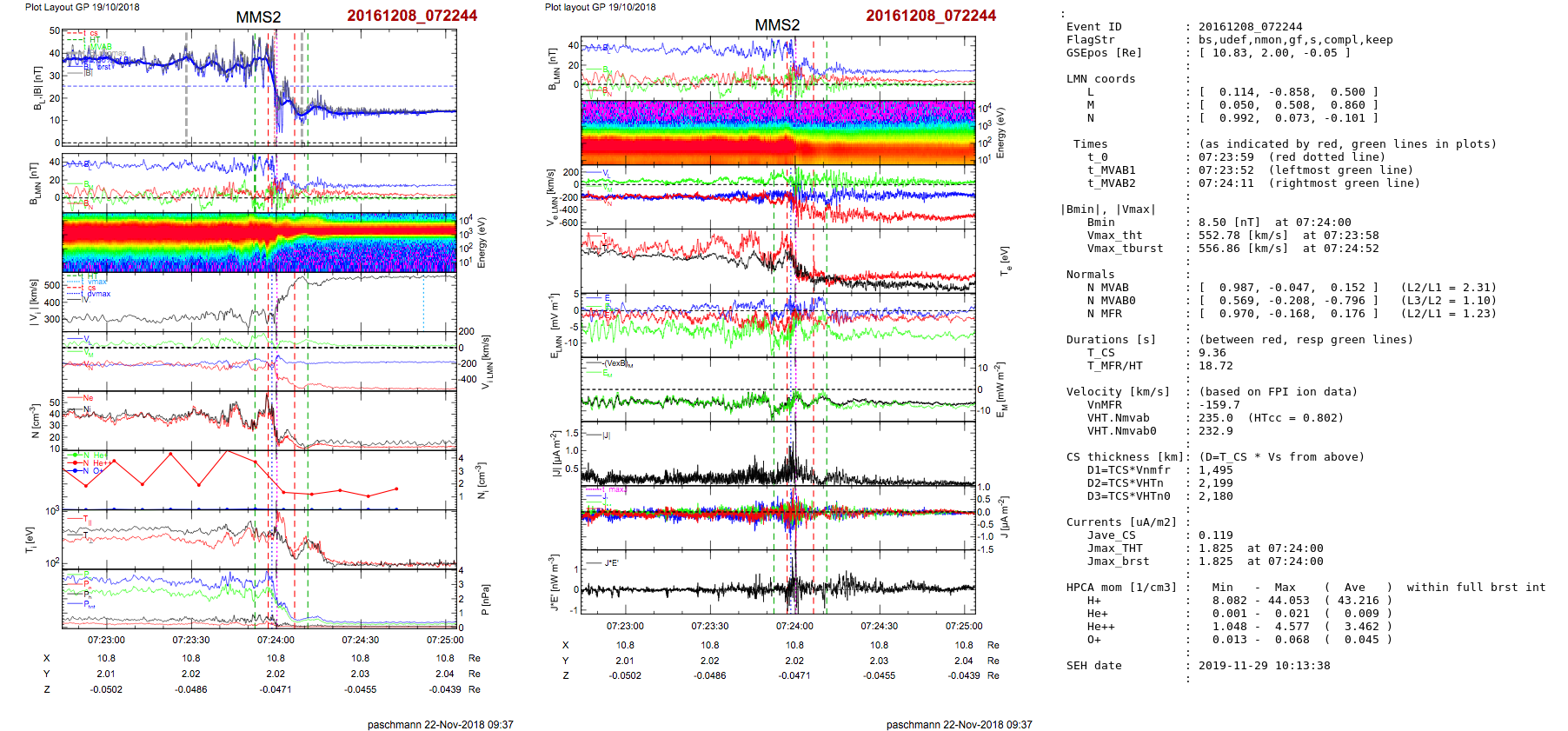1568x731 pixels.
Task: Click the T_CS duration value 9.36
Action: click(x=1212, y=353)
